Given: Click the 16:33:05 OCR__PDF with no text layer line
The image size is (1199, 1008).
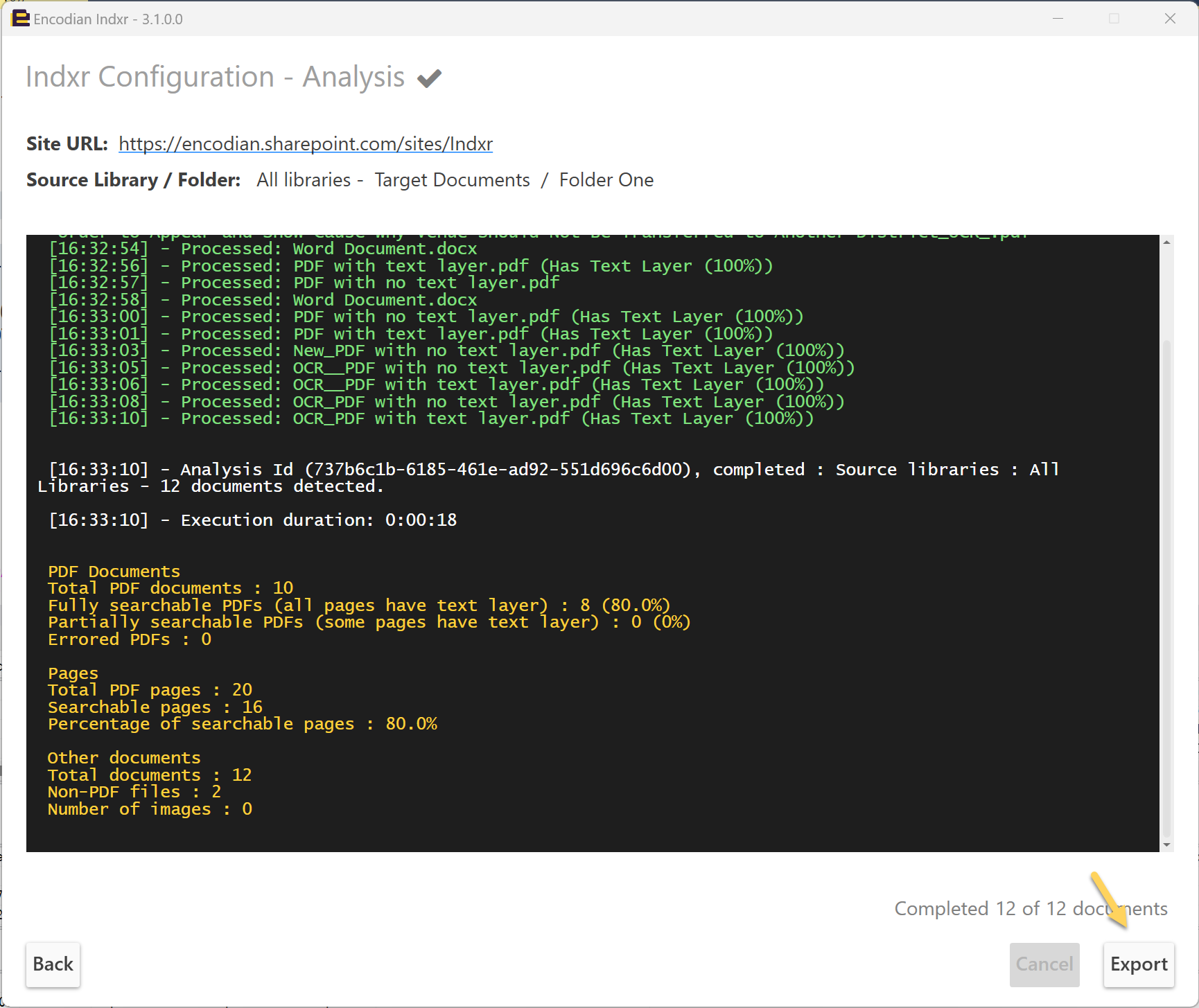Looking at the screenshot, I should coord(452,368).
